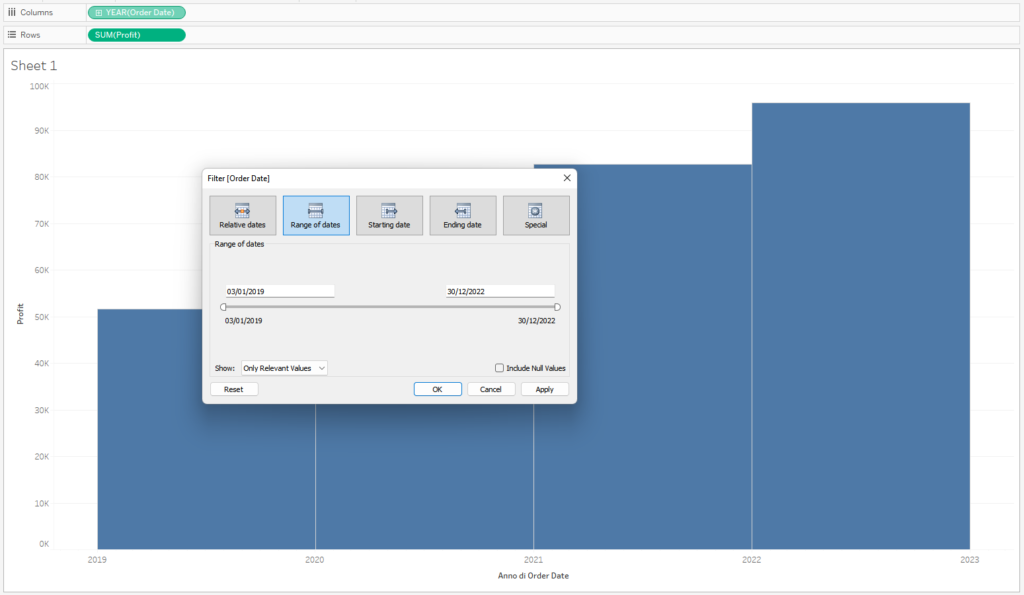
Task: Select the Range of dates option
Action: click(316, 216)
